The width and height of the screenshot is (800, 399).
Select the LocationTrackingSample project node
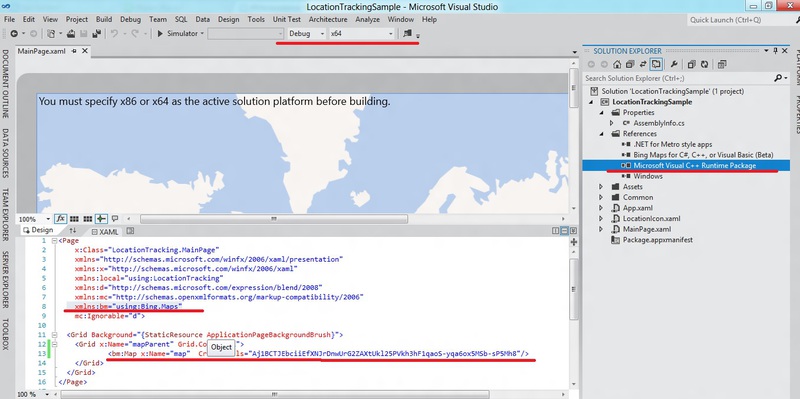[x=652, y=102]
